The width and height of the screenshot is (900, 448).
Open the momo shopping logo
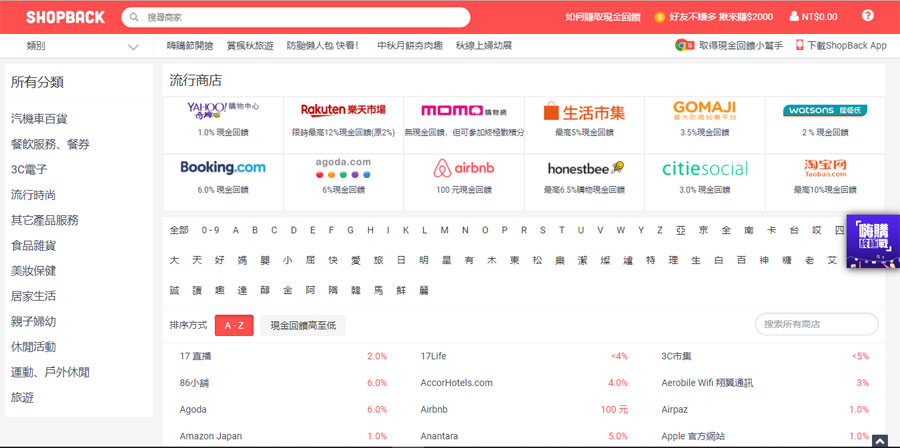pos(464,110)
